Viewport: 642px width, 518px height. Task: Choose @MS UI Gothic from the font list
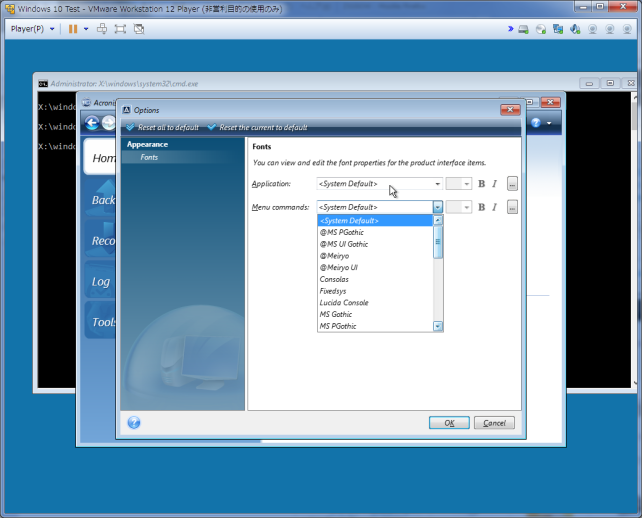(x=375, y=244)
